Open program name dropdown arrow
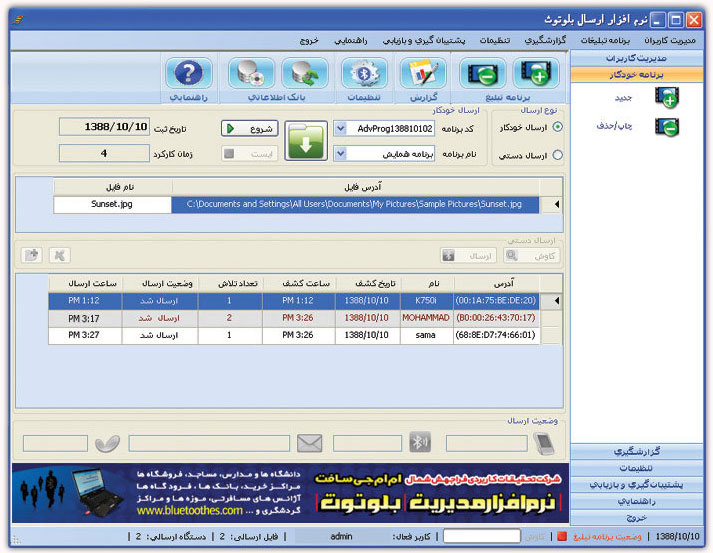This screenshot has height=553, width=713. tap(340, 154)
